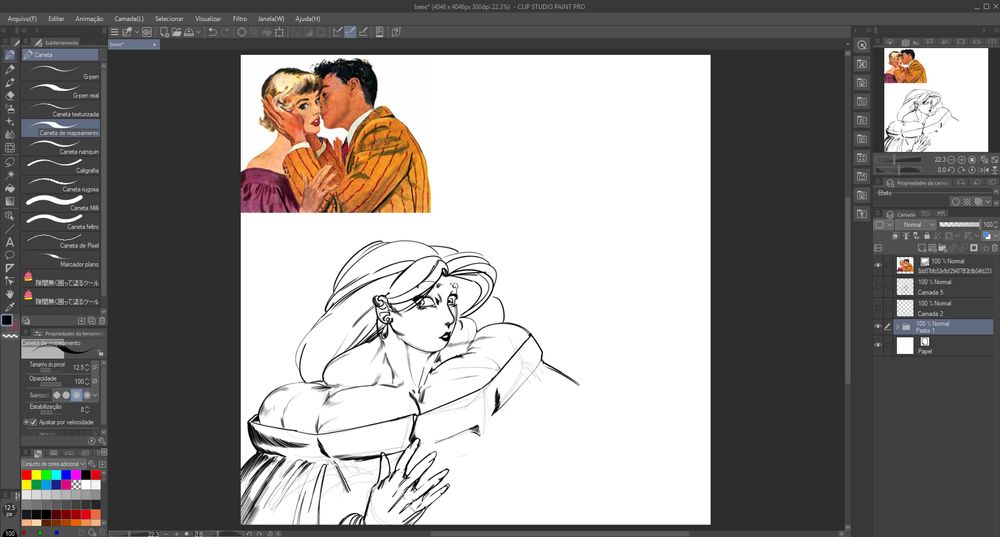
Task: Open the Camada(L) menu
Action: click(129, 18)
